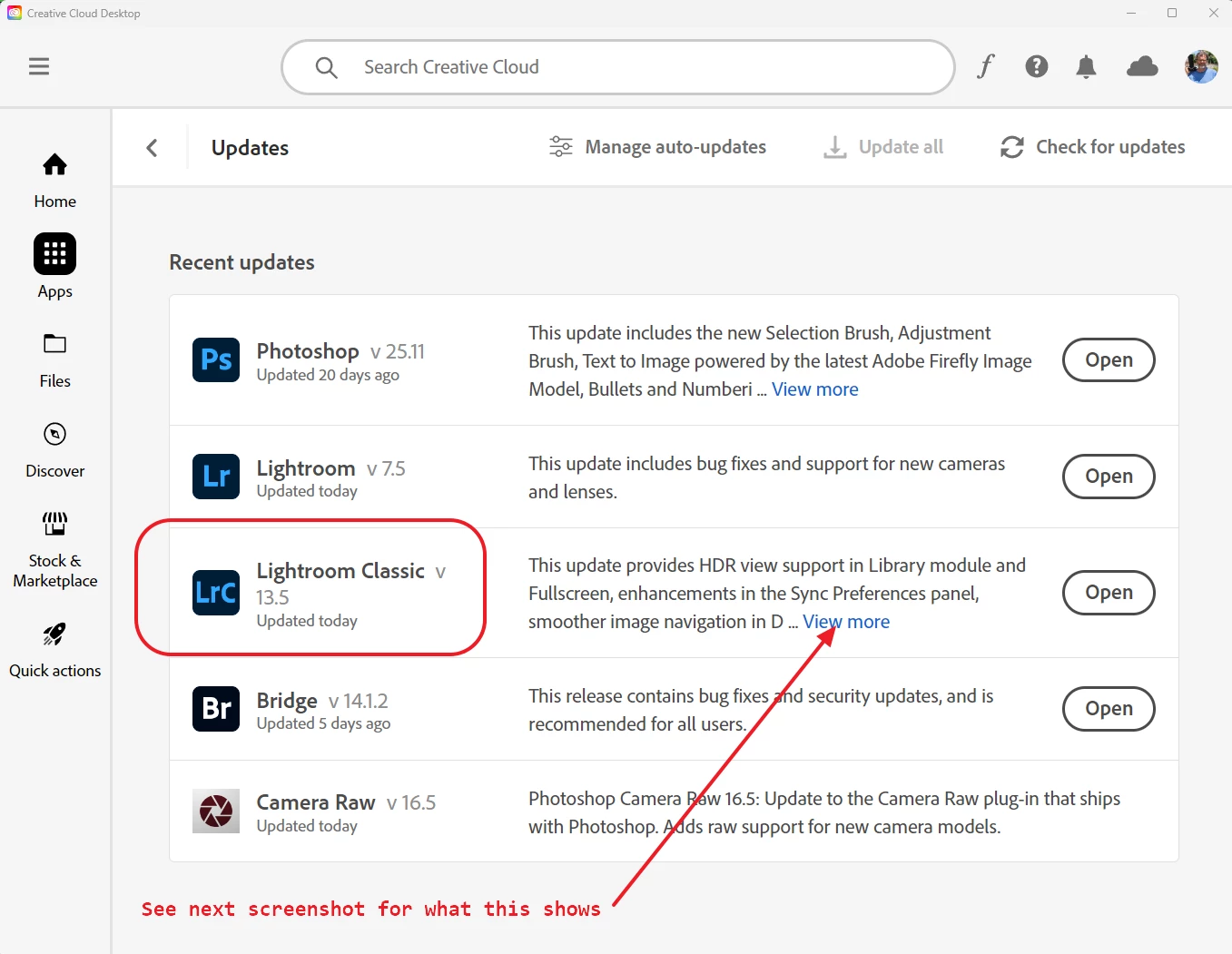Open notifications bell icon

tap(1086, 66)
